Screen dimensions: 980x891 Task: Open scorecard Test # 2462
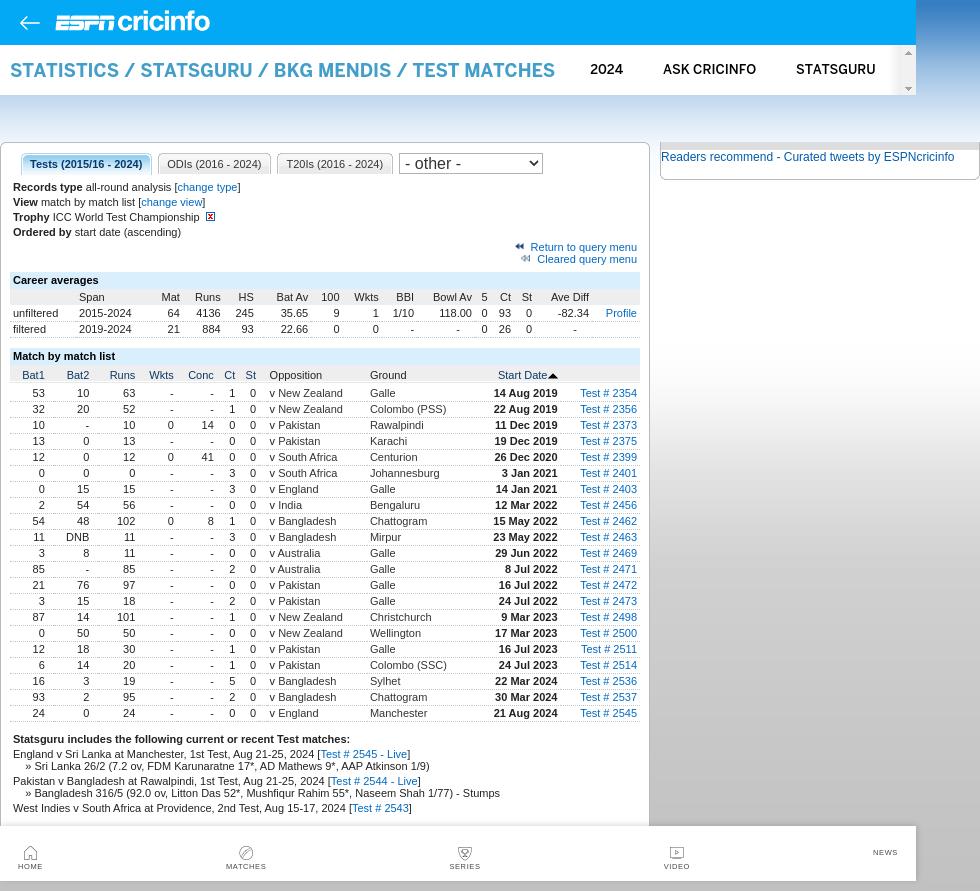[608, 522]
